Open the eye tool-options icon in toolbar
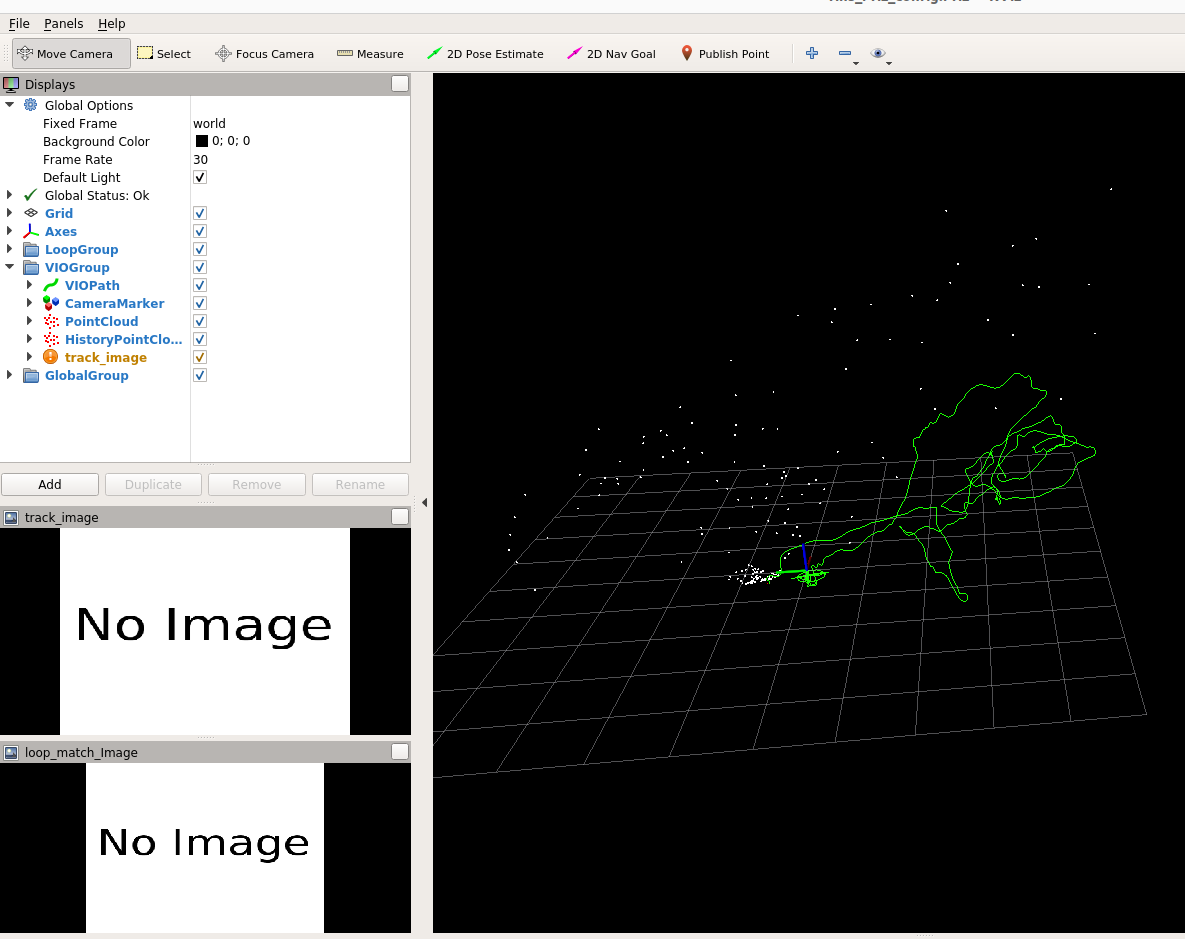The width and height of the screenshot is (1185, 939). (877, 53)
